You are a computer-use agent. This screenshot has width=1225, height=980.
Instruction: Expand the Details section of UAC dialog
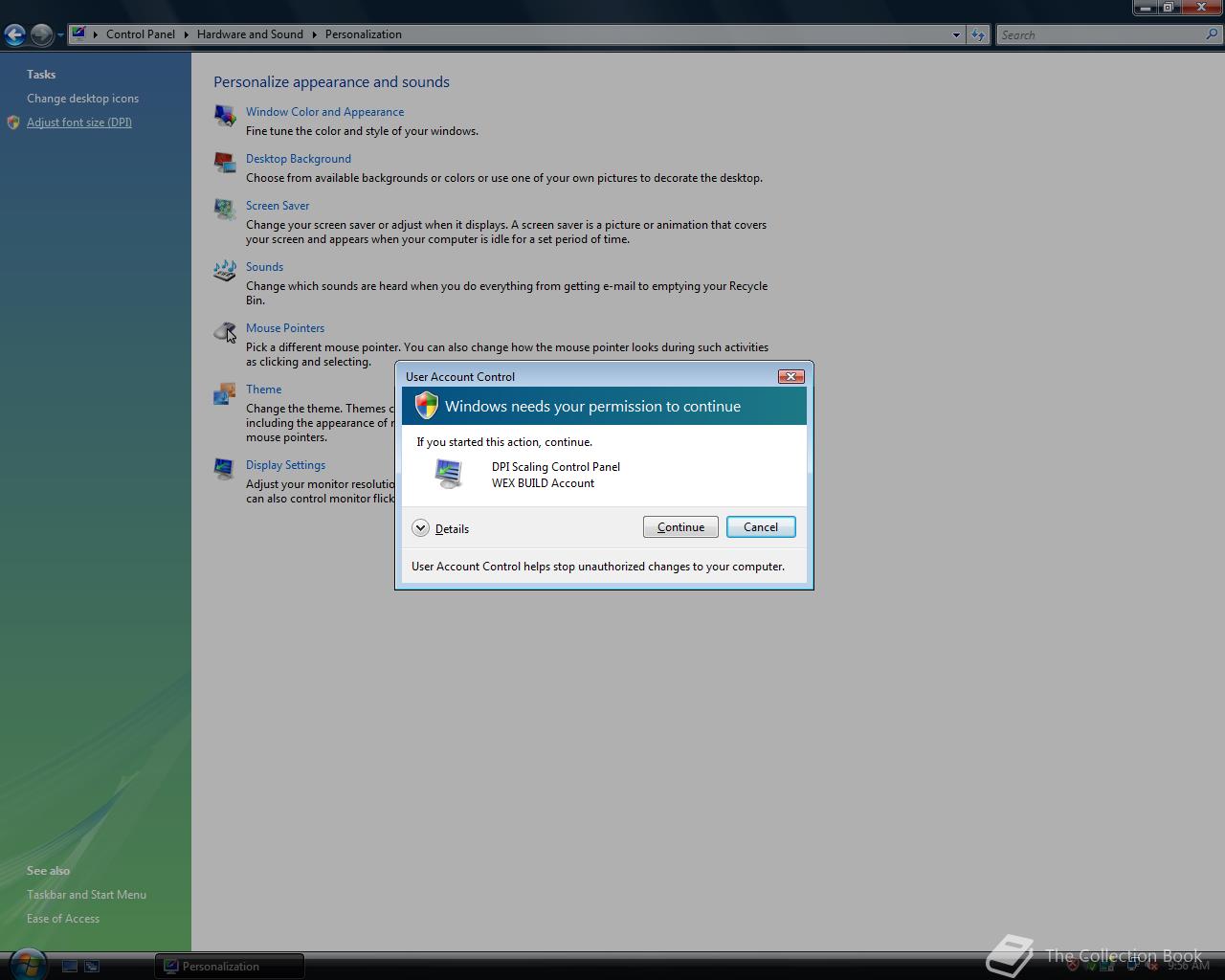tap(420, 528)
